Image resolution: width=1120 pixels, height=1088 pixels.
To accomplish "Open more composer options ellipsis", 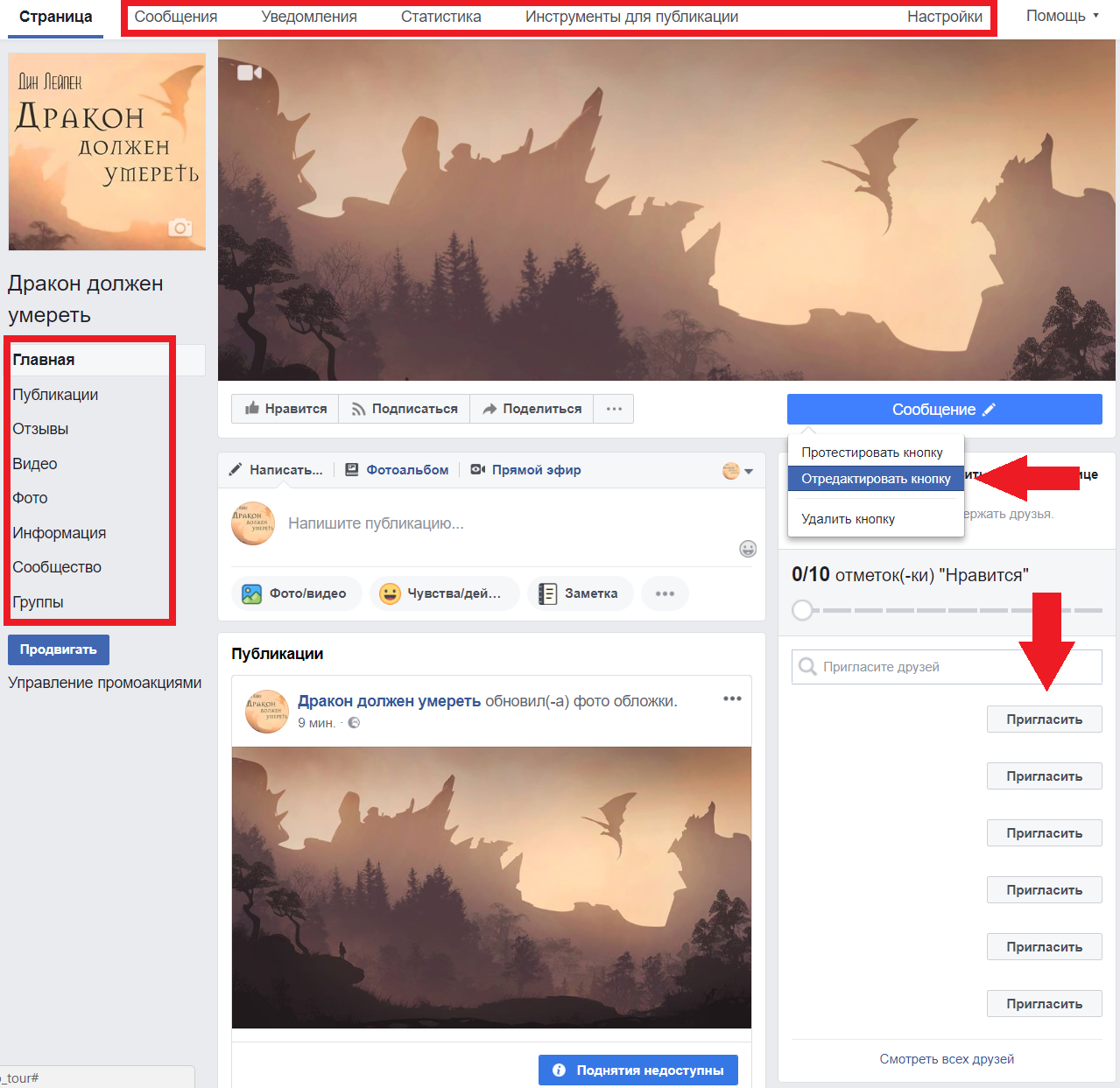I will (x=665, y=593).
